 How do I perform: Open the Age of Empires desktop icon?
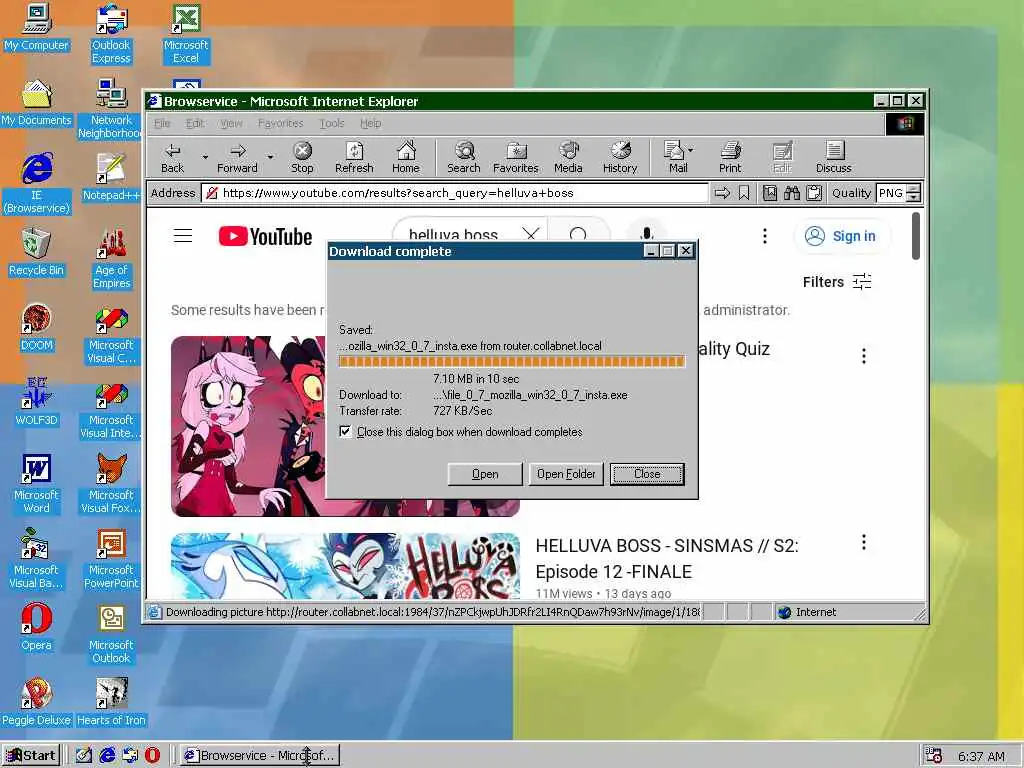coord(112,259)
